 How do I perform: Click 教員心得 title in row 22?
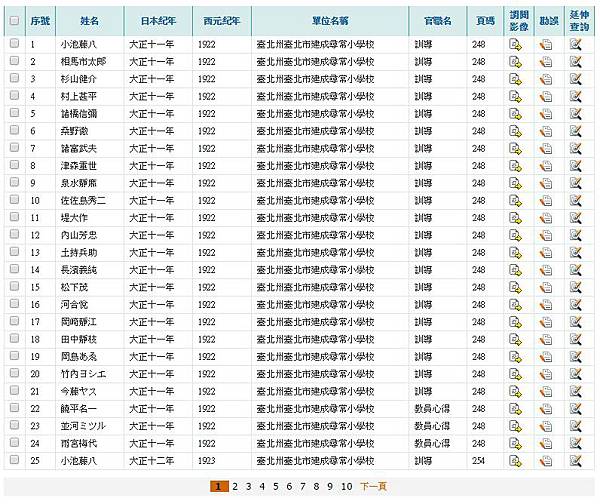(432, 409)
